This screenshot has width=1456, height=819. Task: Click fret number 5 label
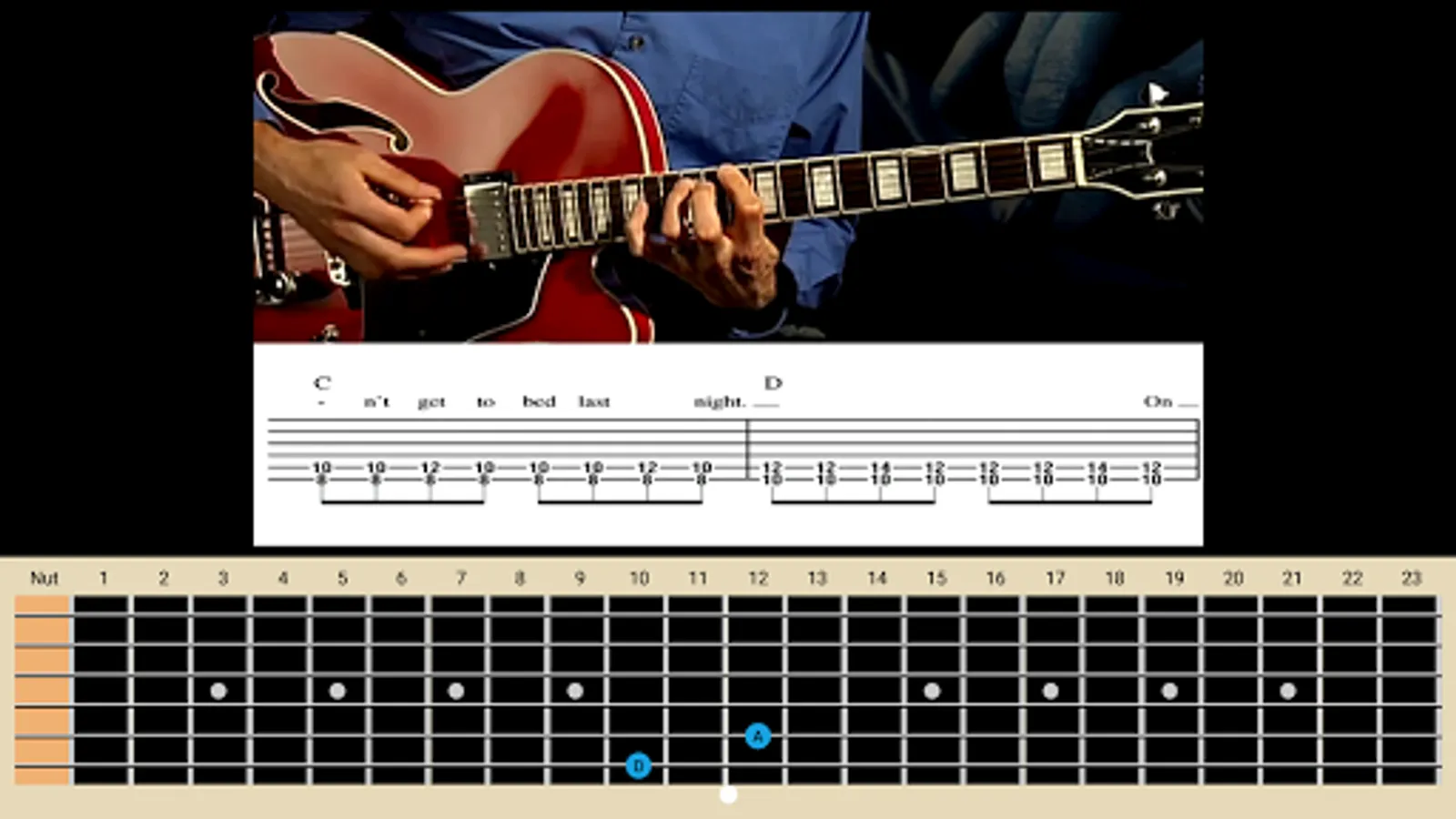[x=342, y=578]
